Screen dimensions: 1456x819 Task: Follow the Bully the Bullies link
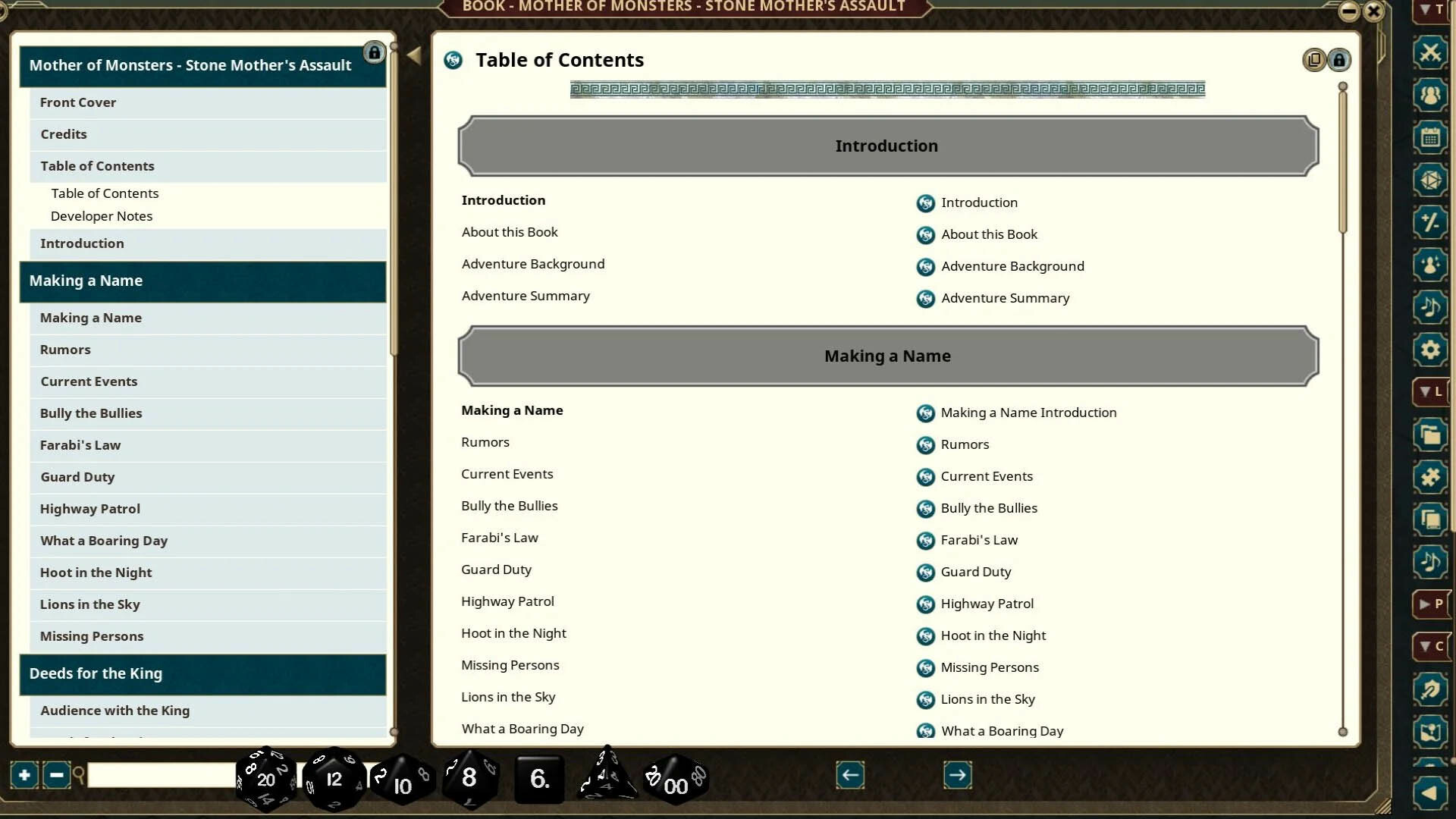tap(988, 508)
